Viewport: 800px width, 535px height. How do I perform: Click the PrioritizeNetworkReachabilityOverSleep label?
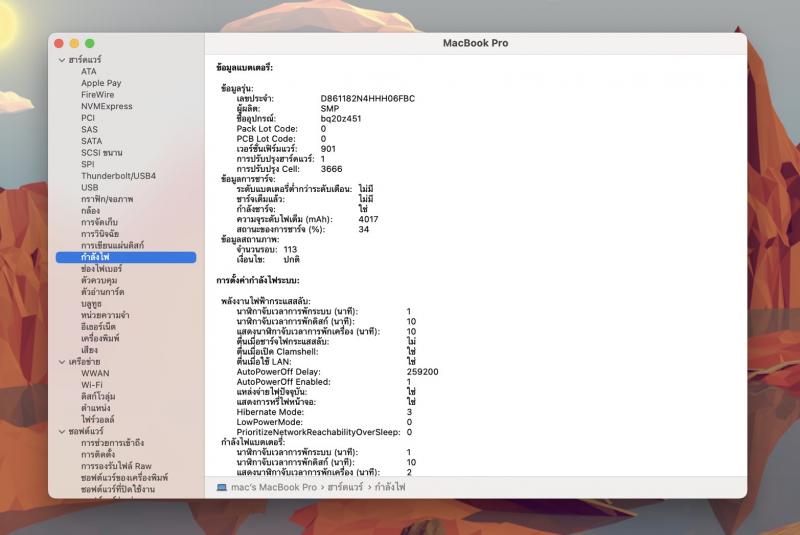pyautogui.click(x=318, y=432)
